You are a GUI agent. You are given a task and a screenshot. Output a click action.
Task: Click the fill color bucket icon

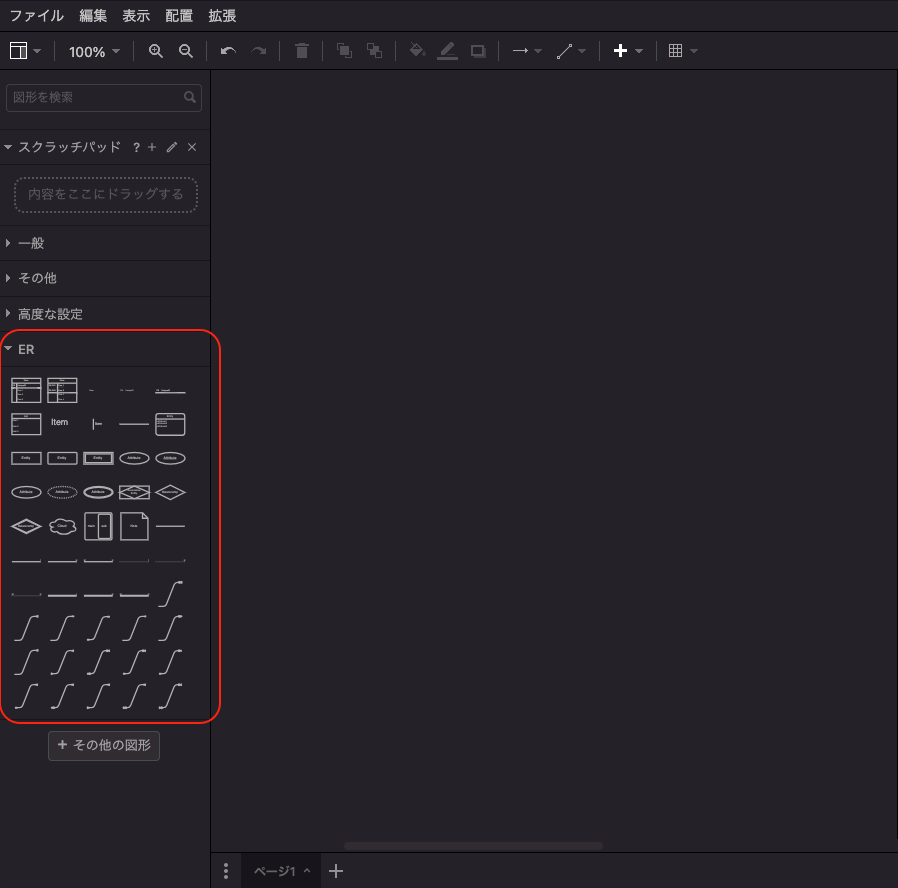pos(417,50)
